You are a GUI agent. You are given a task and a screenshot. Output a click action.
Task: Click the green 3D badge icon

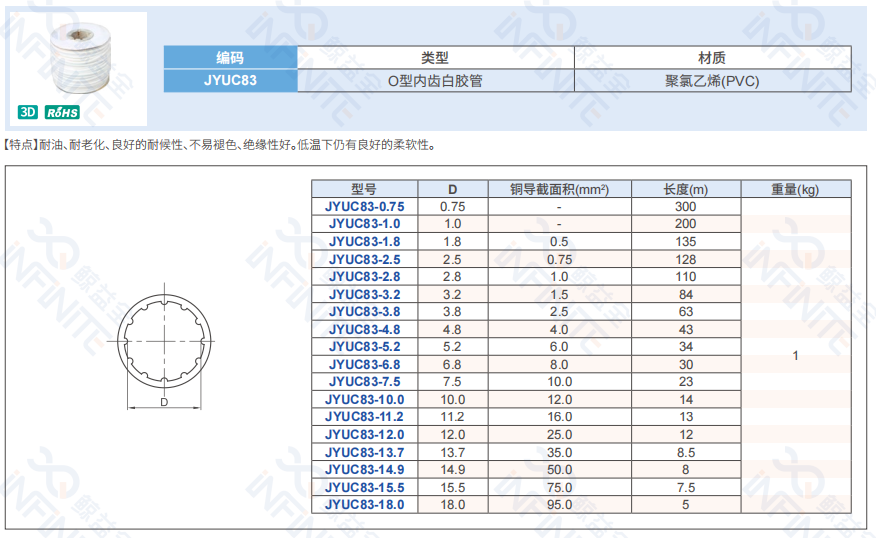coord(28,112)
